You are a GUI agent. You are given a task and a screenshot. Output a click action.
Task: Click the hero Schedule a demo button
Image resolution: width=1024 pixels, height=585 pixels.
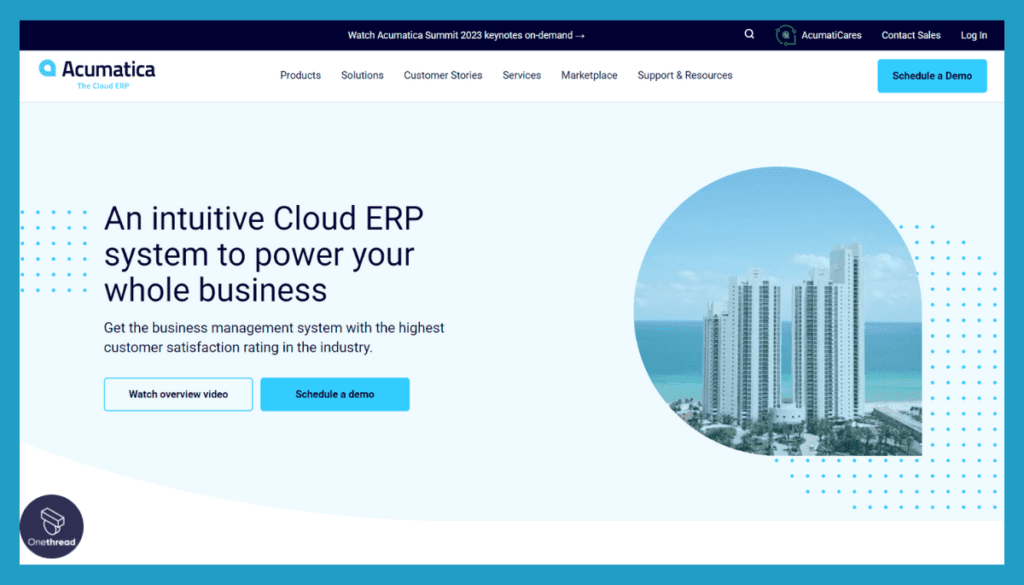335,394
